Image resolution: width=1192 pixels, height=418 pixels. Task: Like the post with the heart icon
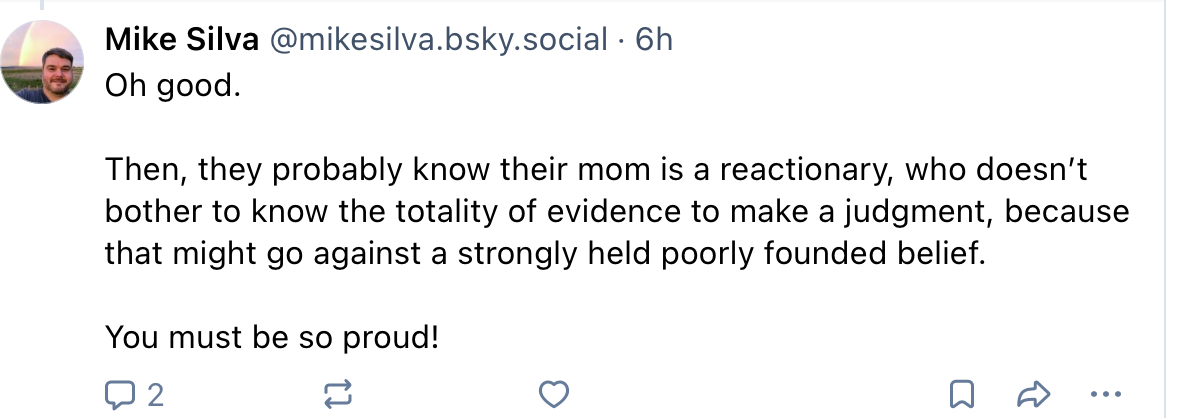(x=554, y=395)
